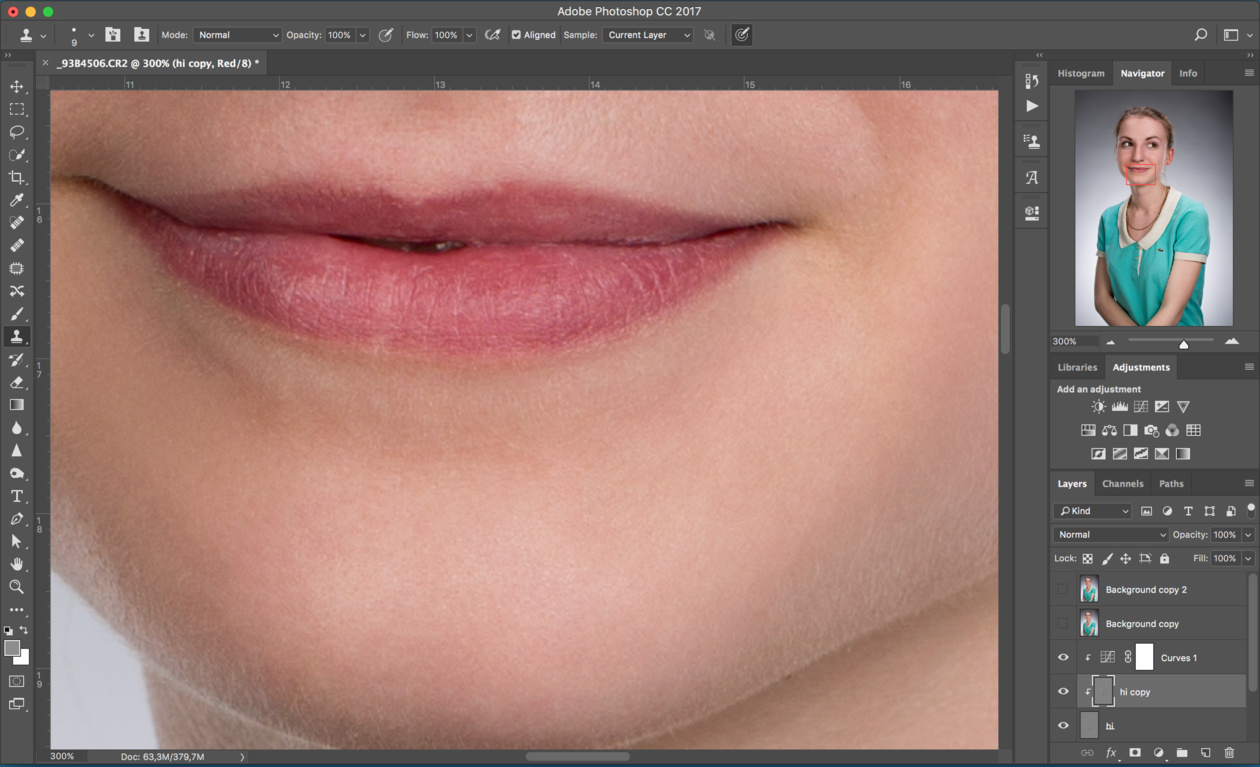This screenshot has height=767, width=1260.
Task: Select the Zoom tool in toolbar
Action: tap(17, 587)
